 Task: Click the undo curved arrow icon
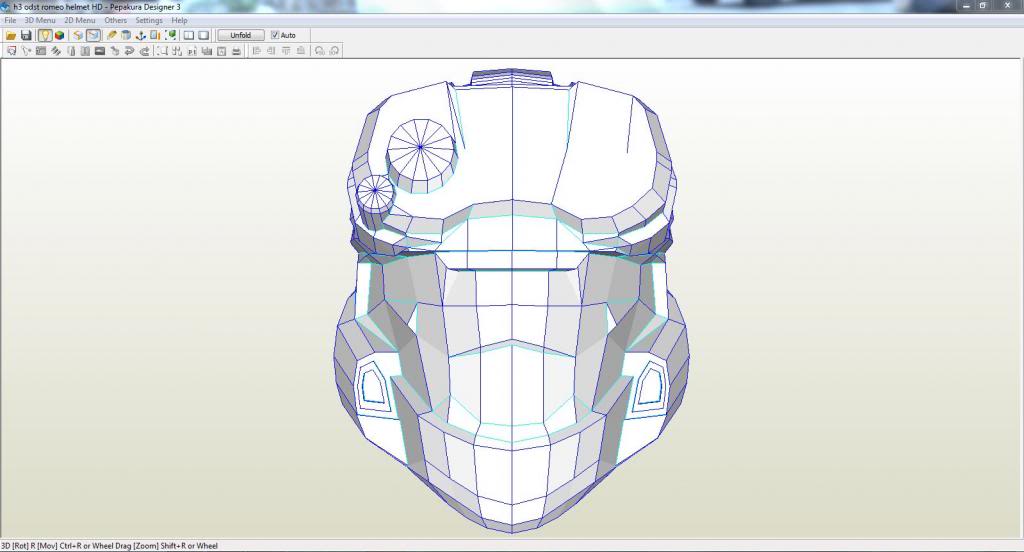[x=129, y=51]
